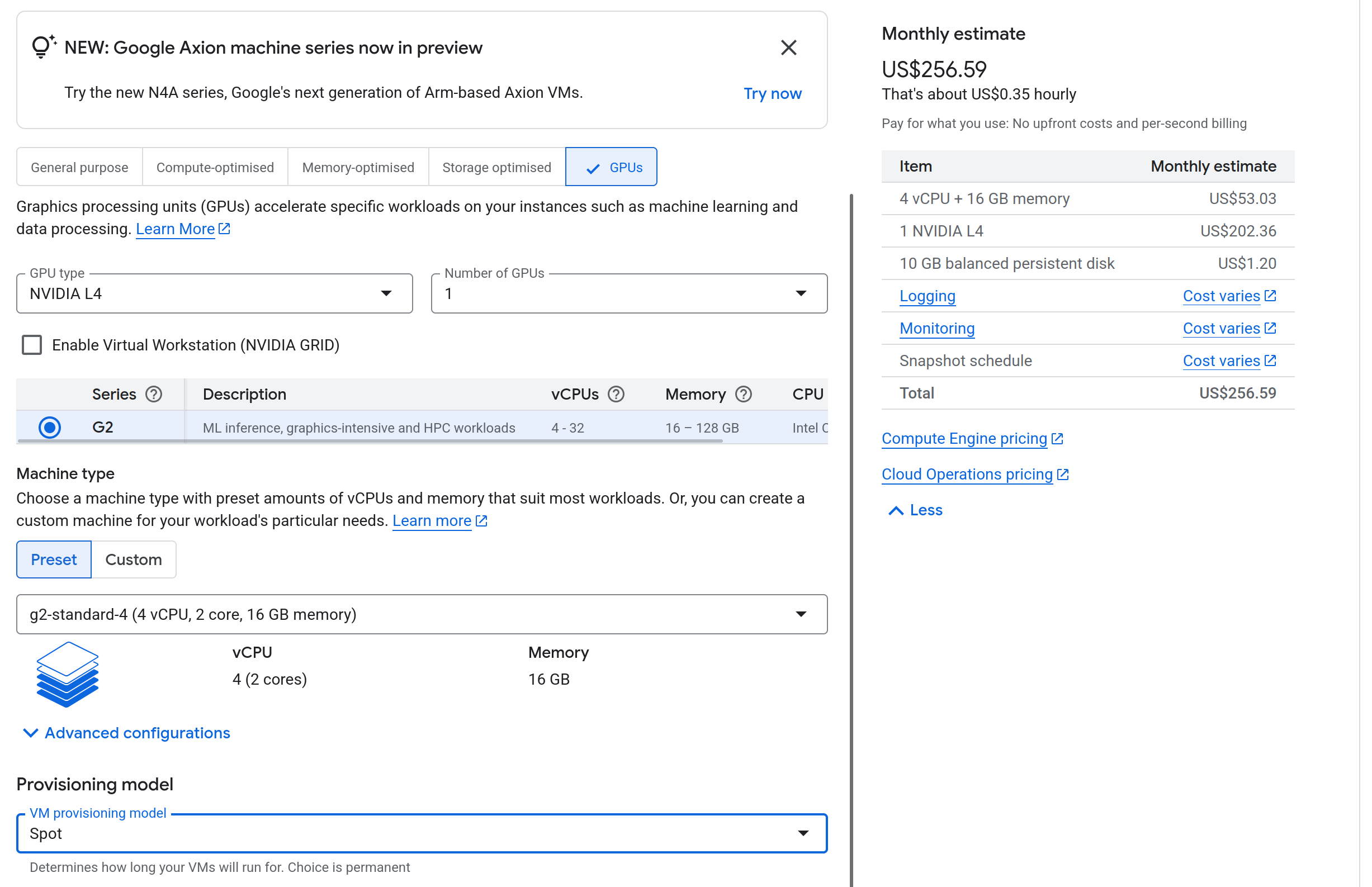Viewport: 1372px width, 887px height.
Task: Click external-link icon beside Logging Cost varies
Action: point(1270,296)
